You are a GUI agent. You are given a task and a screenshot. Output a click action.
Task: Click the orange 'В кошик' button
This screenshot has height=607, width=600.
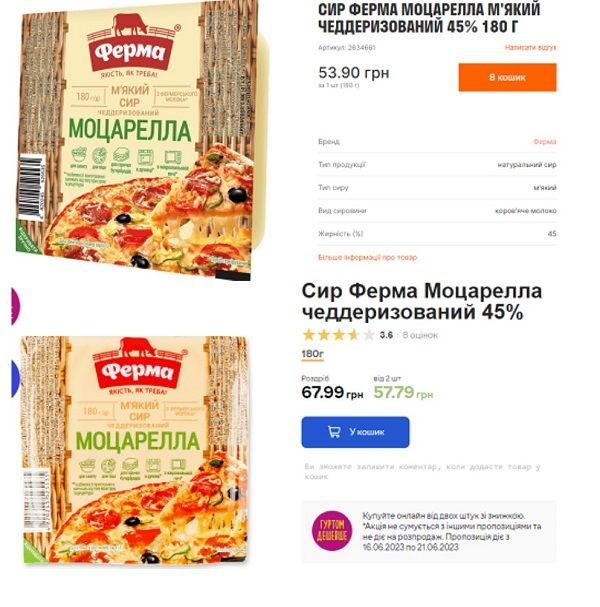click(x=507, y=77)
